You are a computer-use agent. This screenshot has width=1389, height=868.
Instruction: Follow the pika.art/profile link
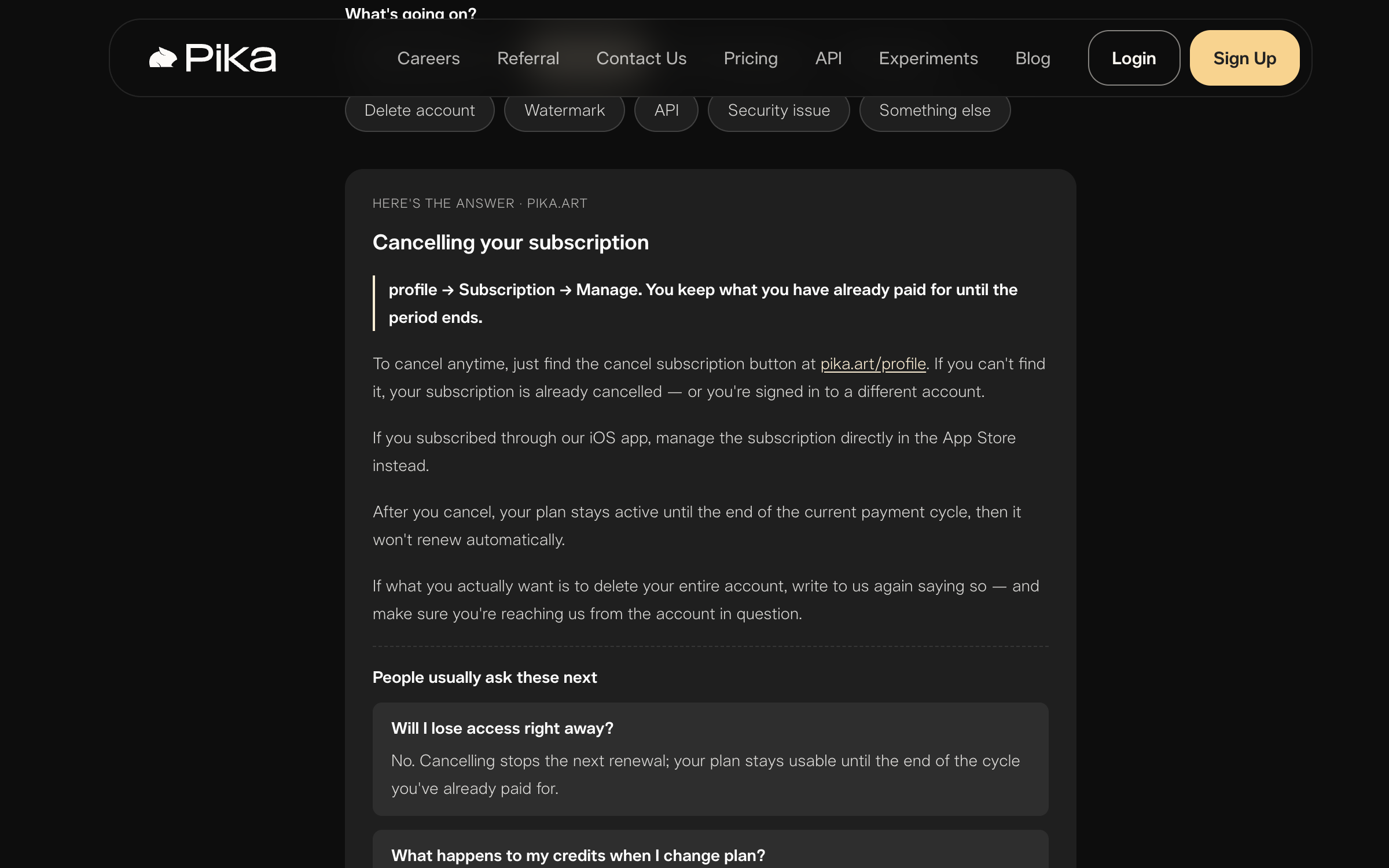click(873, 364)
